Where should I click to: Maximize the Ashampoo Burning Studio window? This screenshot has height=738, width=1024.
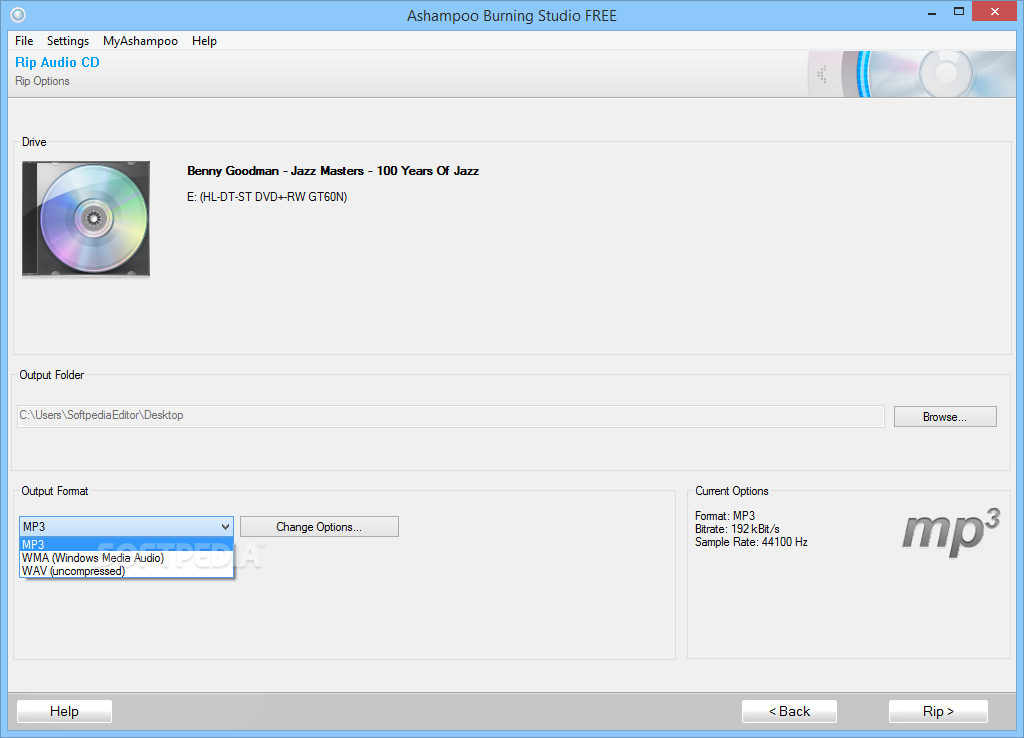click(x=959, y=12)
